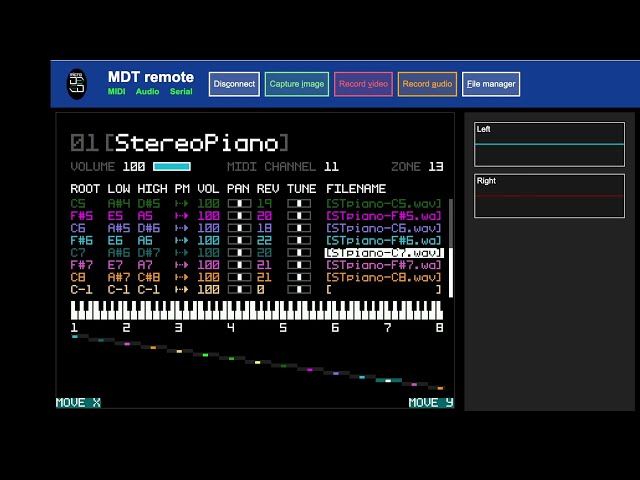
Task: Adjust TUNE slider in C6 row
Action: coord(299,228)
